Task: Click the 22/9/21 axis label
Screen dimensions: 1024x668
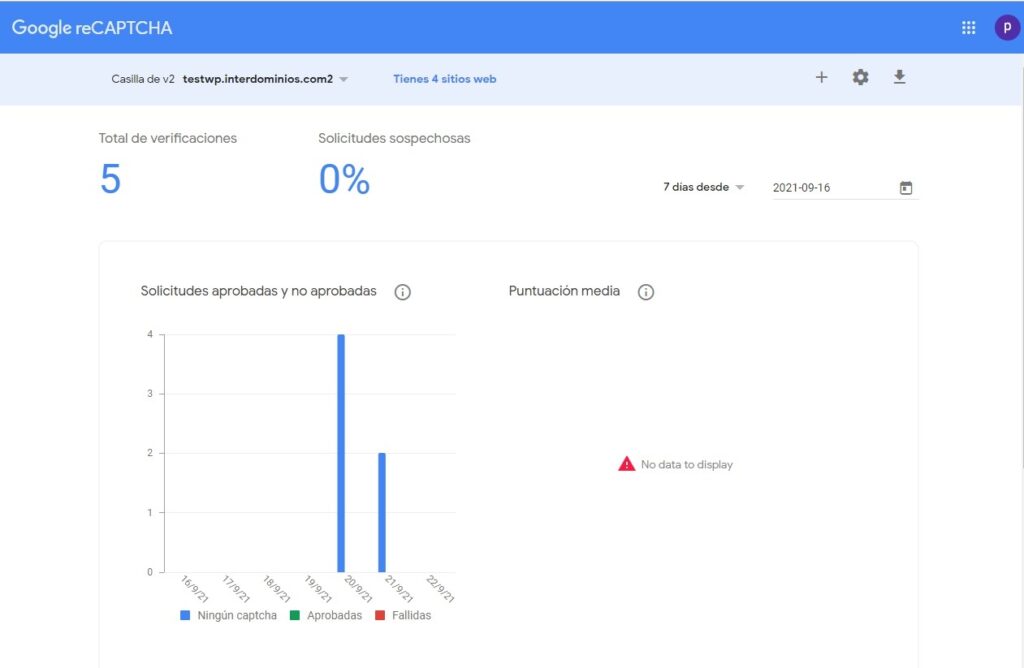Action: (440, 588)
